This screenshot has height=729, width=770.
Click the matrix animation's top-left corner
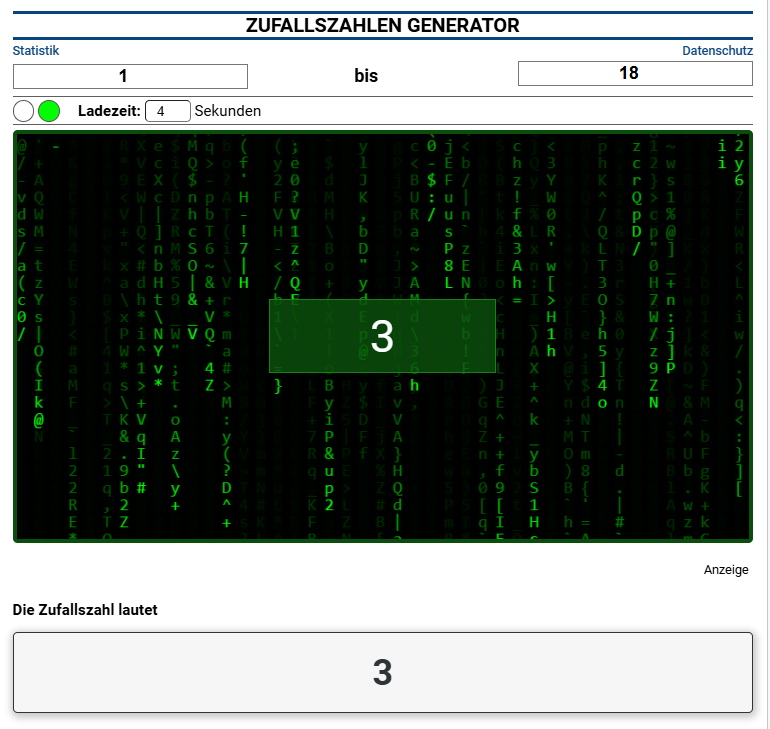click(x=20, y=137)
